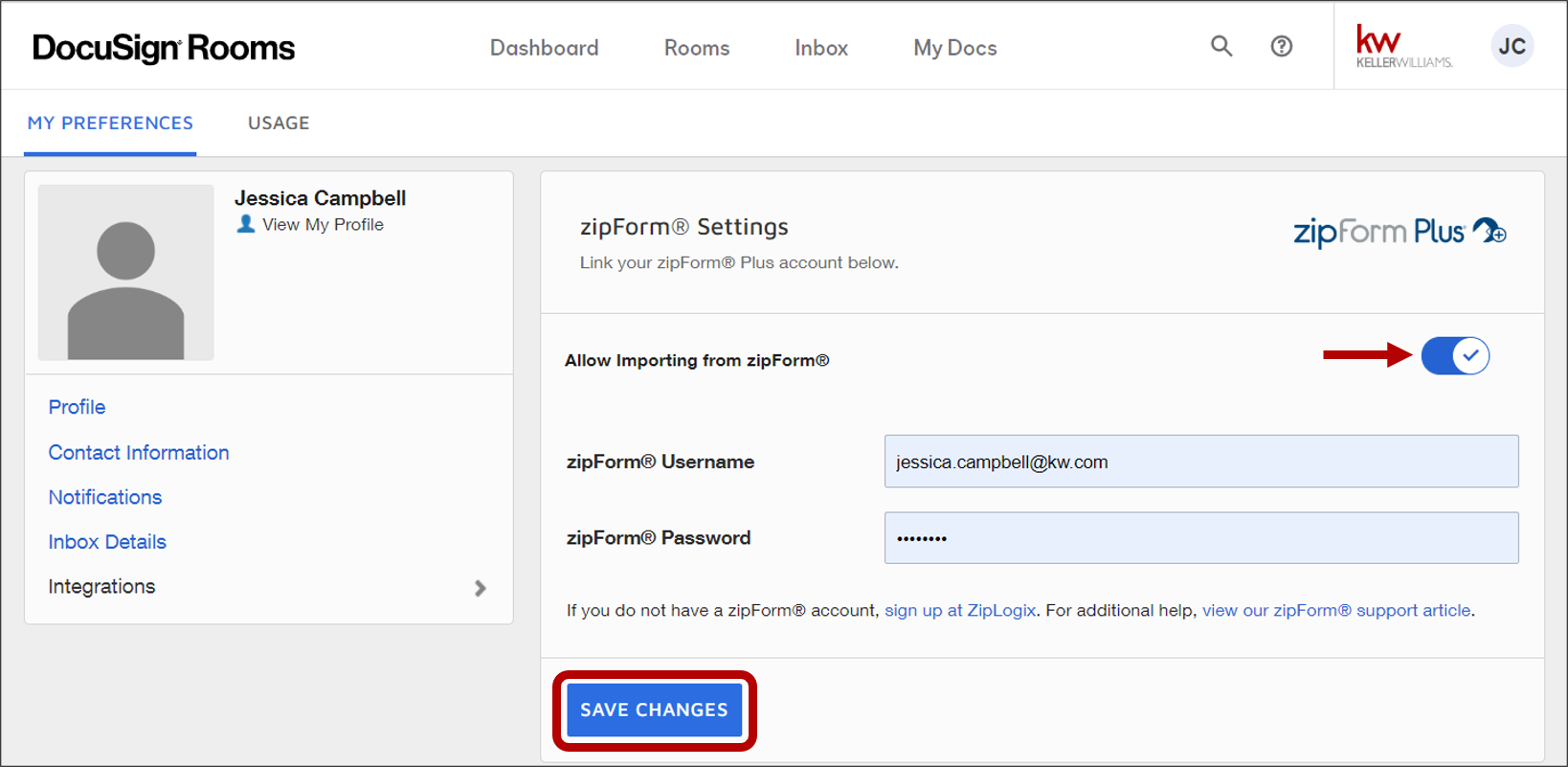The image size is (1568, 767).
Task: Open the View My Profile link
Action: (x=323, y=224)
